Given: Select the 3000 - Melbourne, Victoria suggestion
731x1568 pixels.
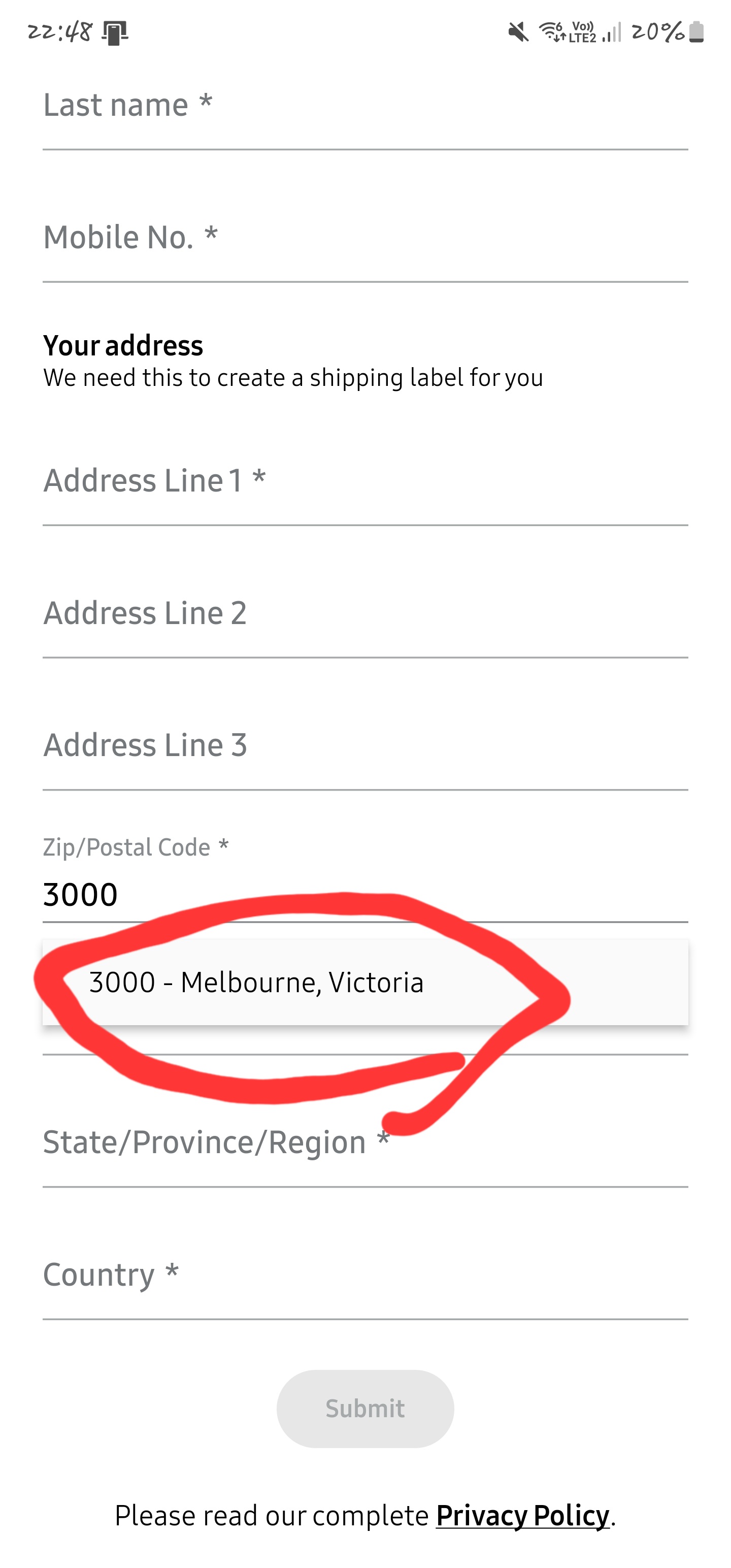Looking at the screenshot, I should (256, 983).
